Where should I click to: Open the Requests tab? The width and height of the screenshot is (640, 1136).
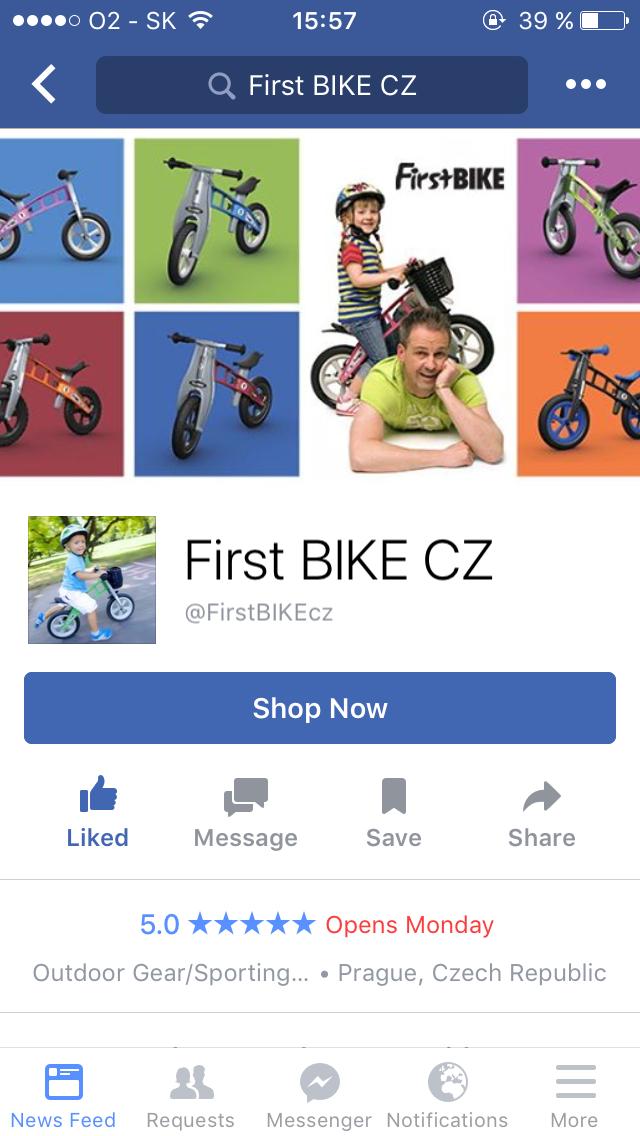tap(191, 1095)
